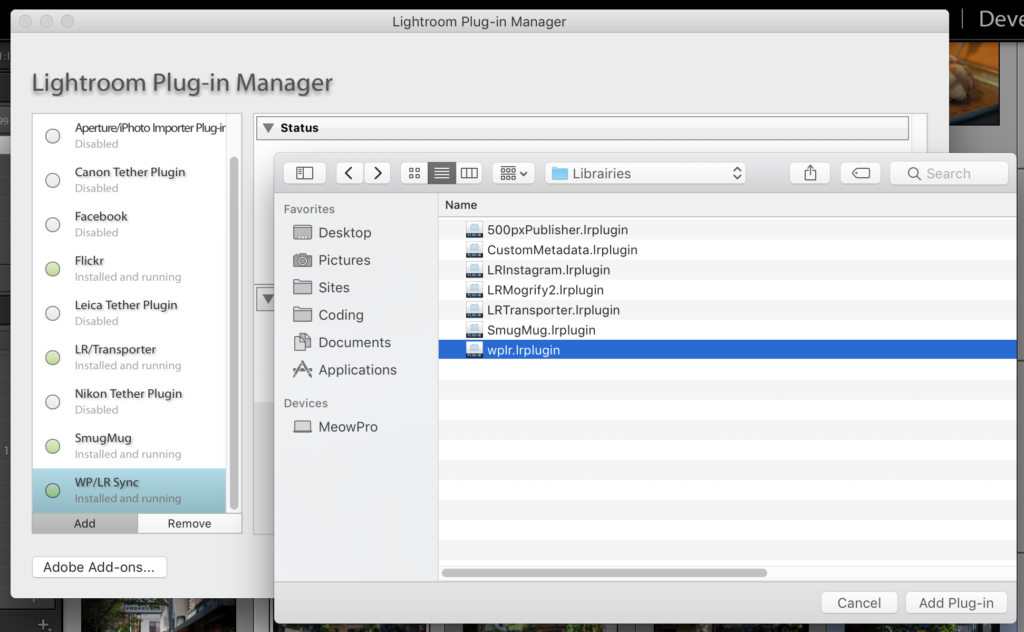Switch to column view
The width and height of the screenshot is (1024, 632).
(x=469, y=173)
